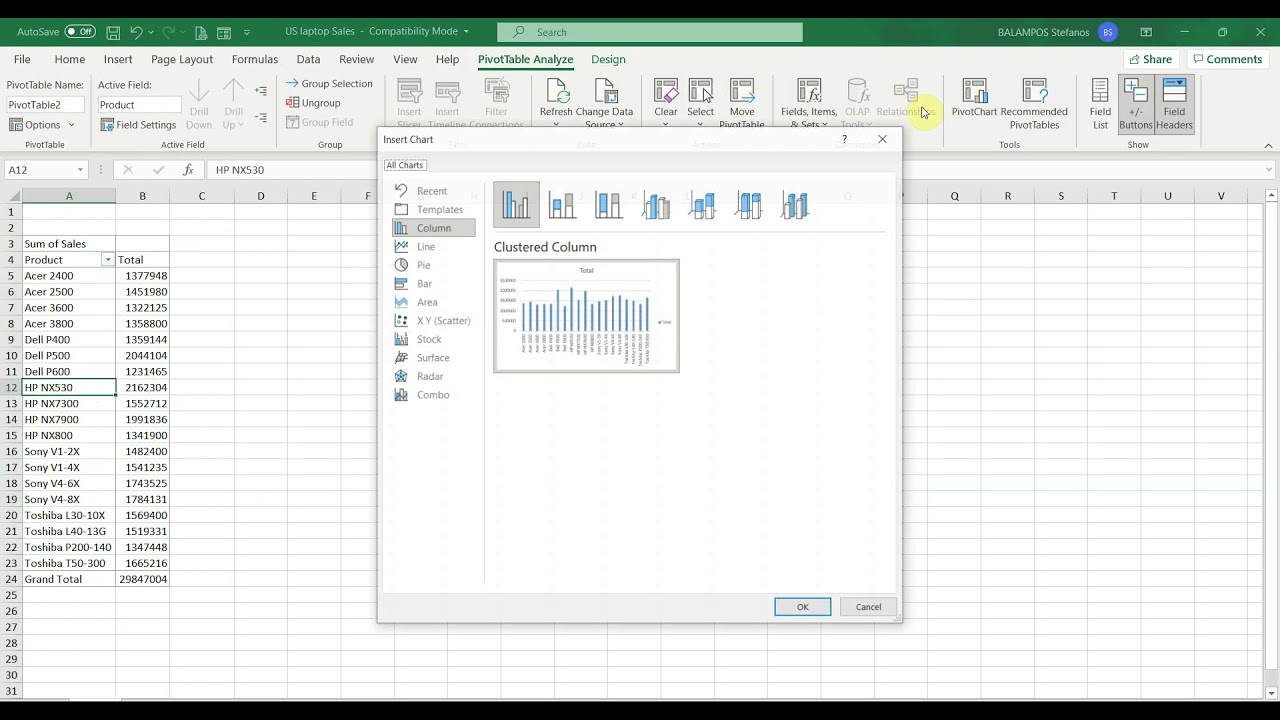Screen dimensions: 1280x720
Task: Open the Design ribbon tab
Action: coord(608,59)
